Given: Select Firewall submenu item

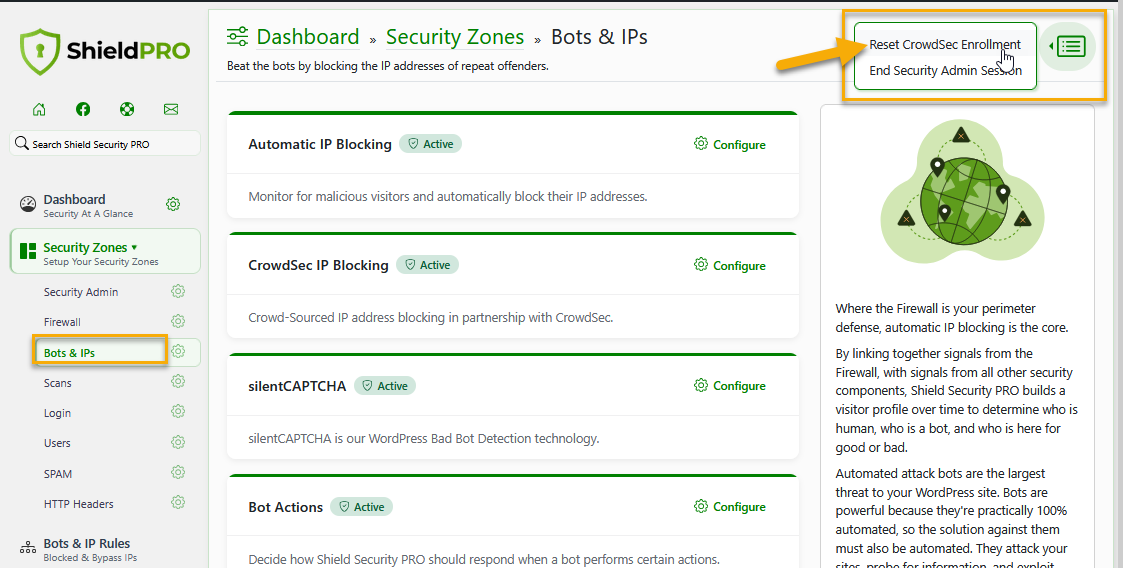Looking at the screenshot, I should click(x=62, y=322).
